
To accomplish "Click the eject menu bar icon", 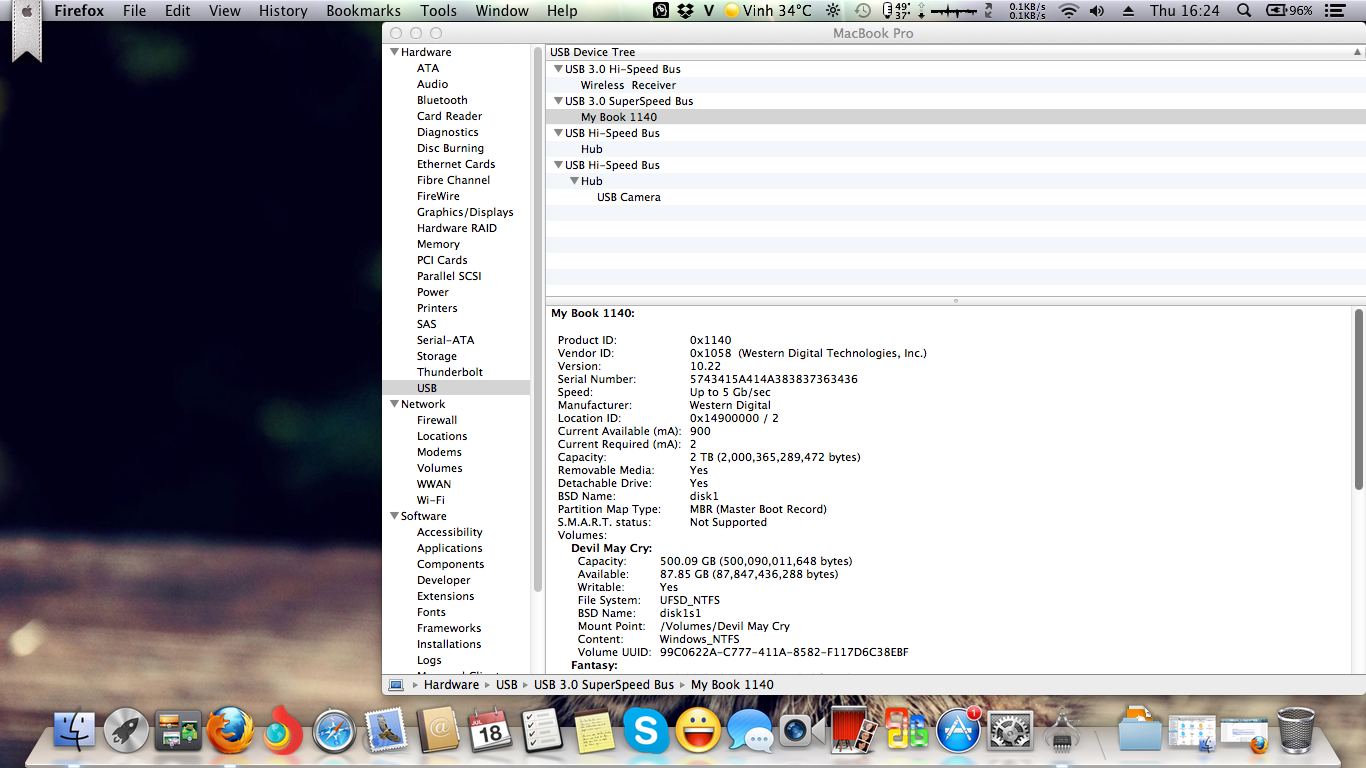I will (1129, 11).
